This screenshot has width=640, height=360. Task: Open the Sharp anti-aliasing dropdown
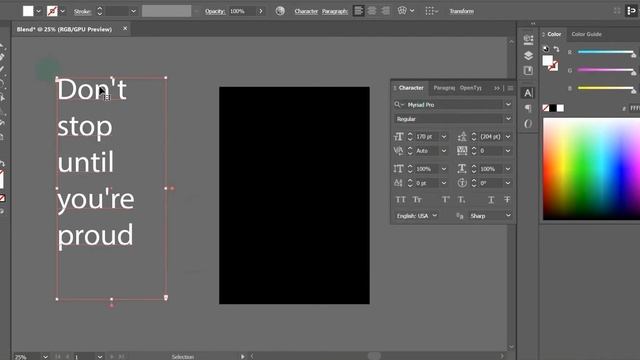coord(490,216)
